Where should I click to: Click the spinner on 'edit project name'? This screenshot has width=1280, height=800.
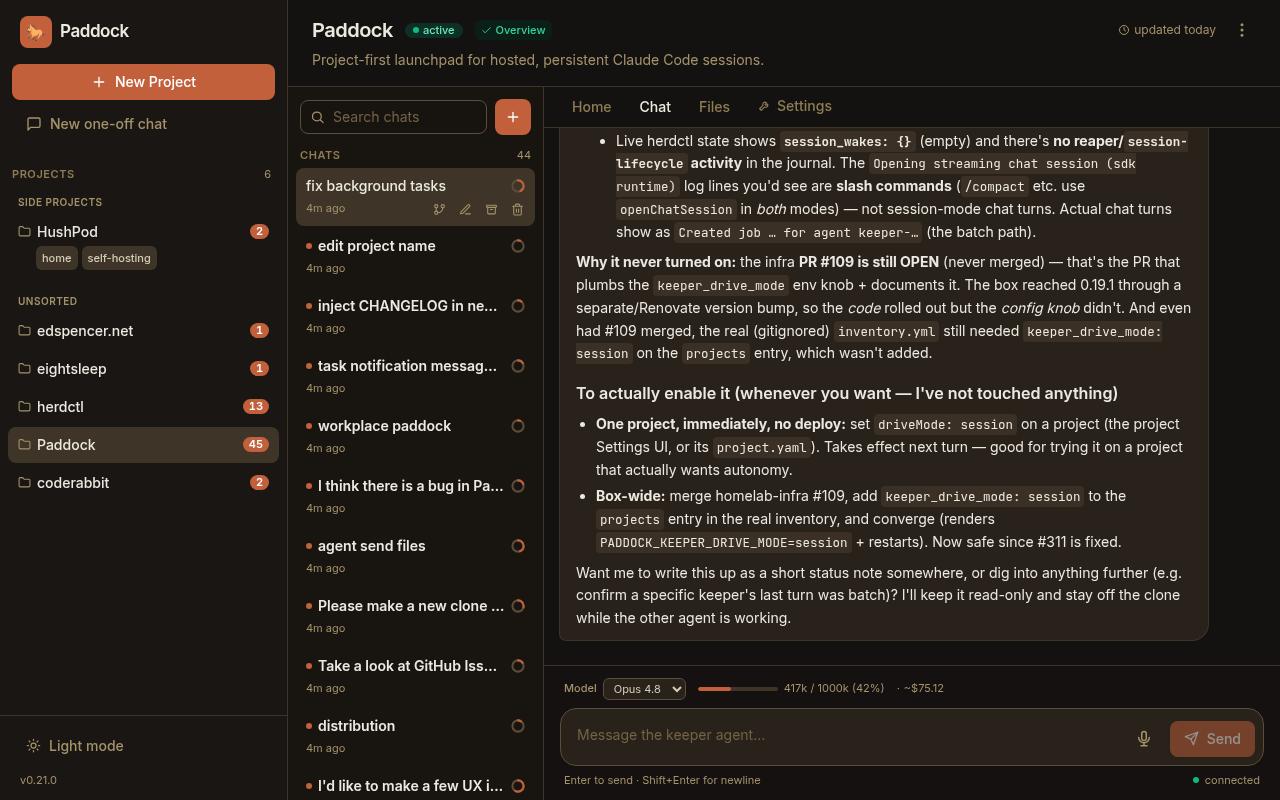click(x=518, y=246)
